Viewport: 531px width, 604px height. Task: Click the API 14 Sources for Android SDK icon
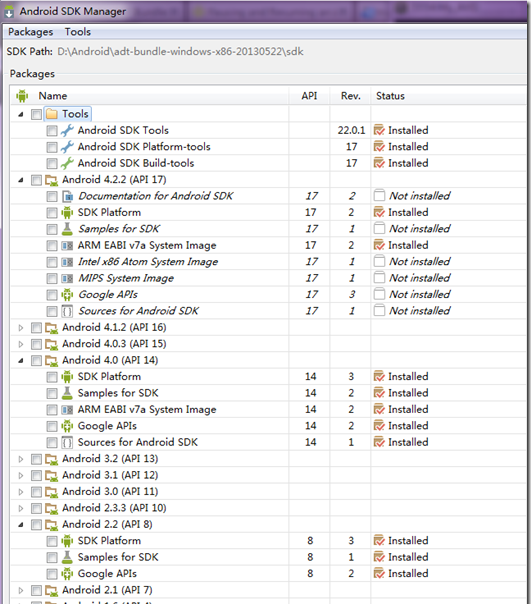coord(67,443)
